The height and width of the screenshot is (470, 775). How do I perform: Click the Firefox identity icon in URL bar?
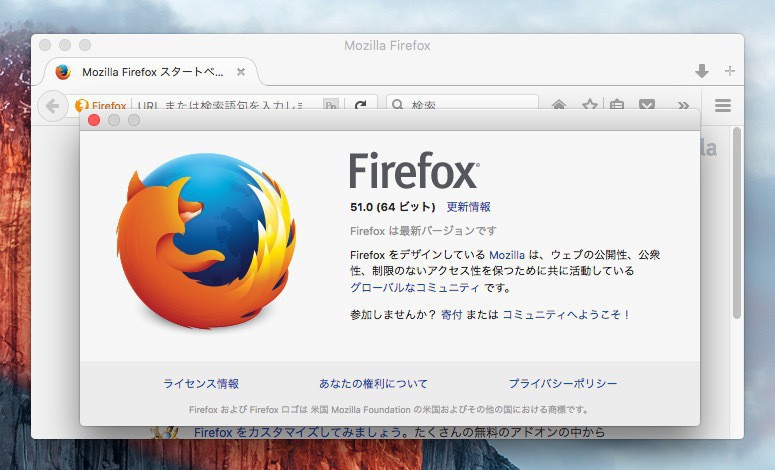click(x=101, y=105)
